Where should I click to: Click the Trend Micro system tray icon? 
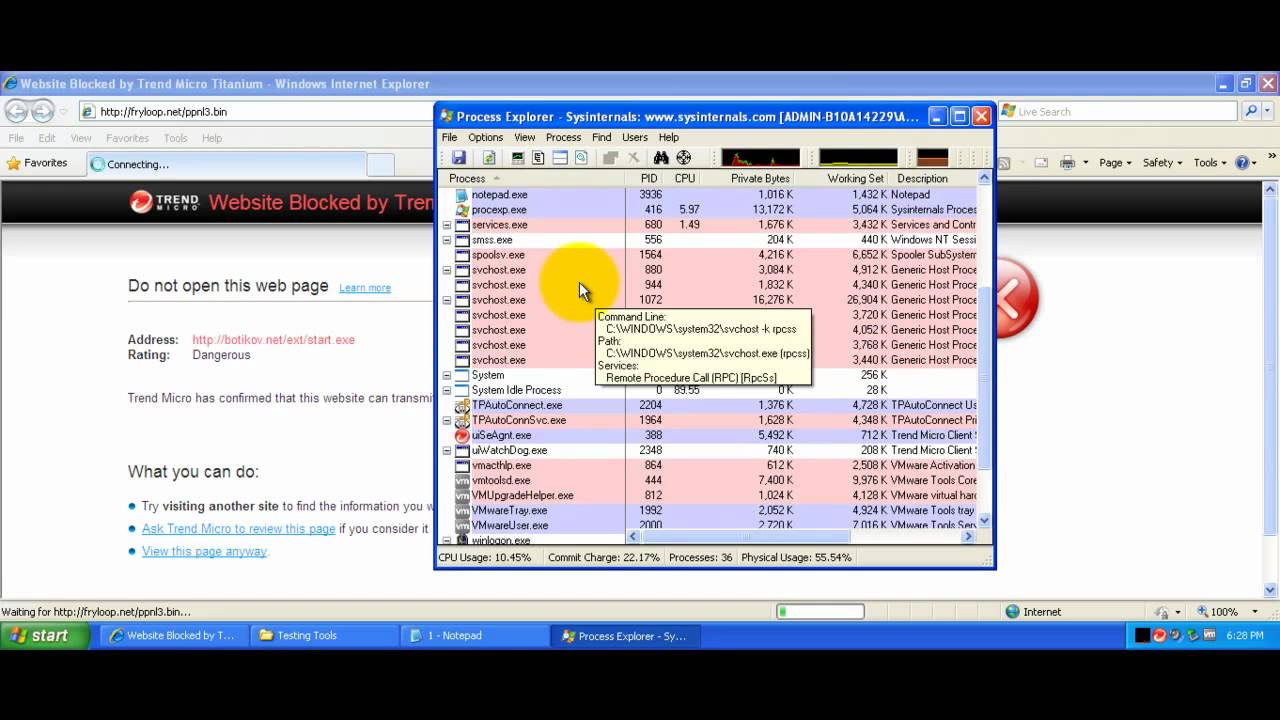pyautogui.click(x=1159, y=635)
